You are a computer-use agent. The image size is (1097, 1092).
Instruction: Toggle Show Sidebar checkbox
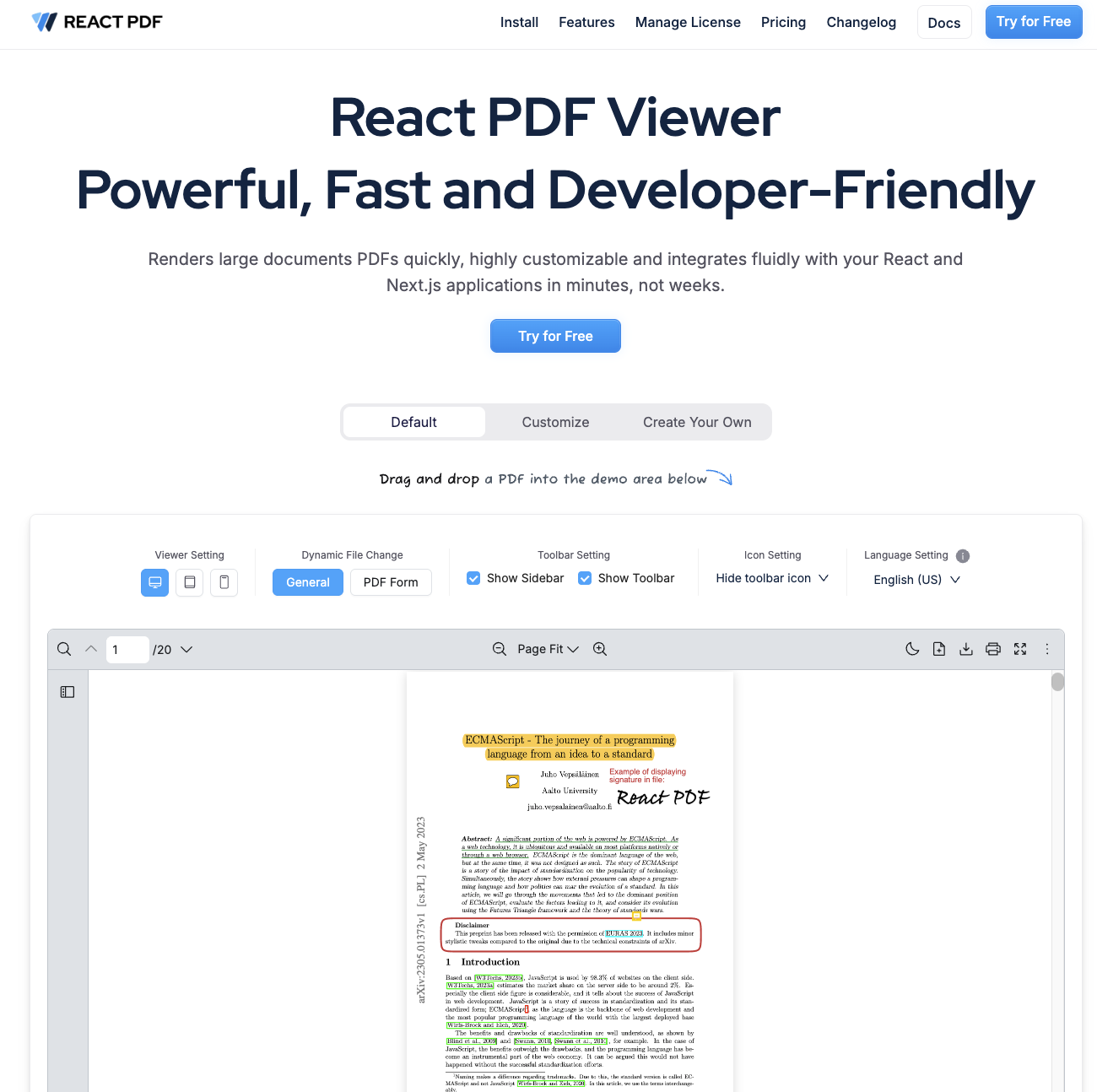[x=473, y=578]
